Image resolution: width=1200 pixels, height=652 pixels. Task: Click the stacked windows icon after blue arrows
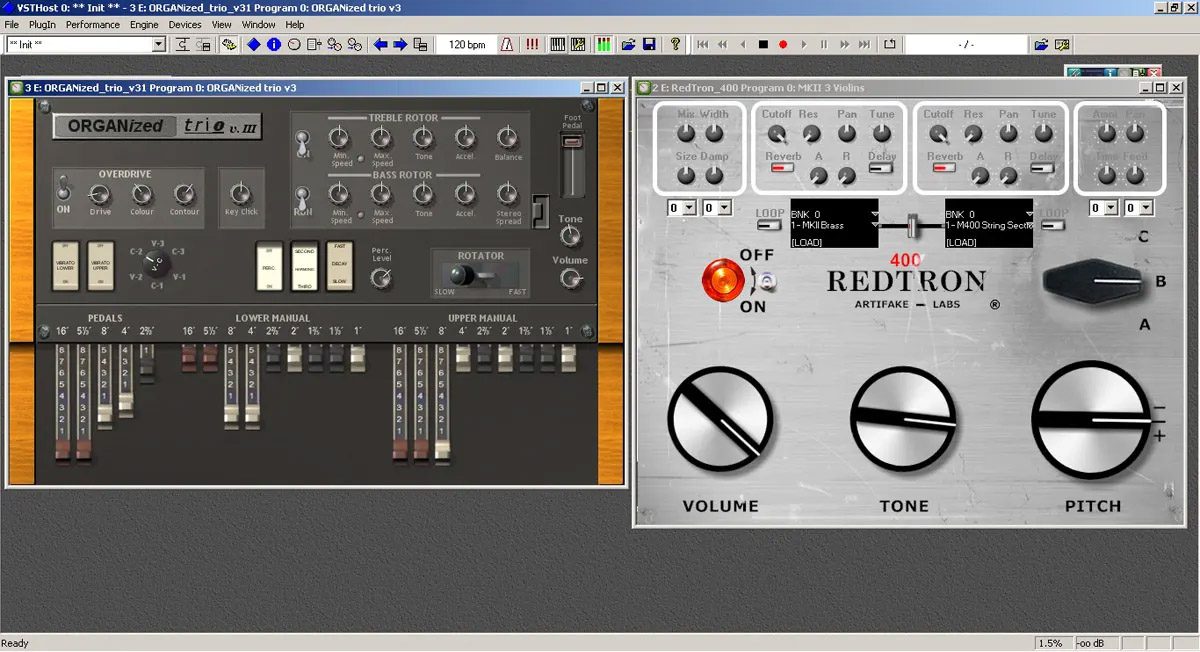point(421,45)
